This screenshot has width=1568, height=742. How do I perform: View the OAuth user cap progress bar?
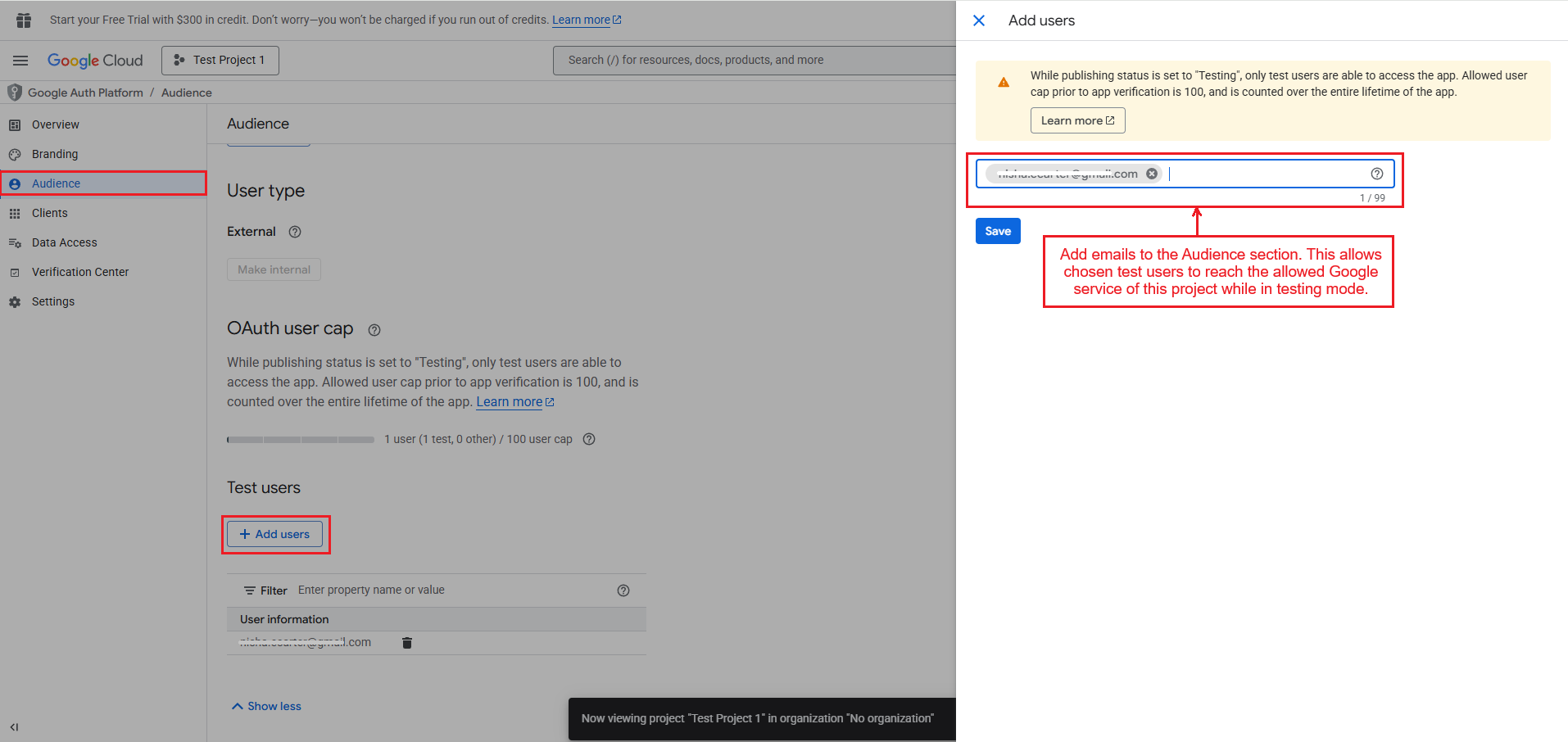[x=301, y=440]
